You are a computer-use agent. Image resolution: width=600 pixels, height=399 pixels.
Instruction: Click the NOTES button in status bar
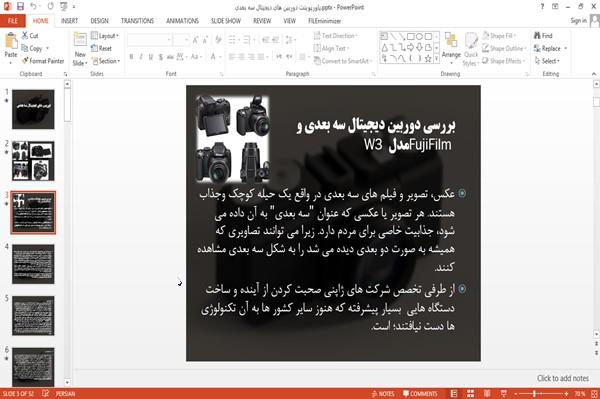pyautogui.click(x=383, y=394)
